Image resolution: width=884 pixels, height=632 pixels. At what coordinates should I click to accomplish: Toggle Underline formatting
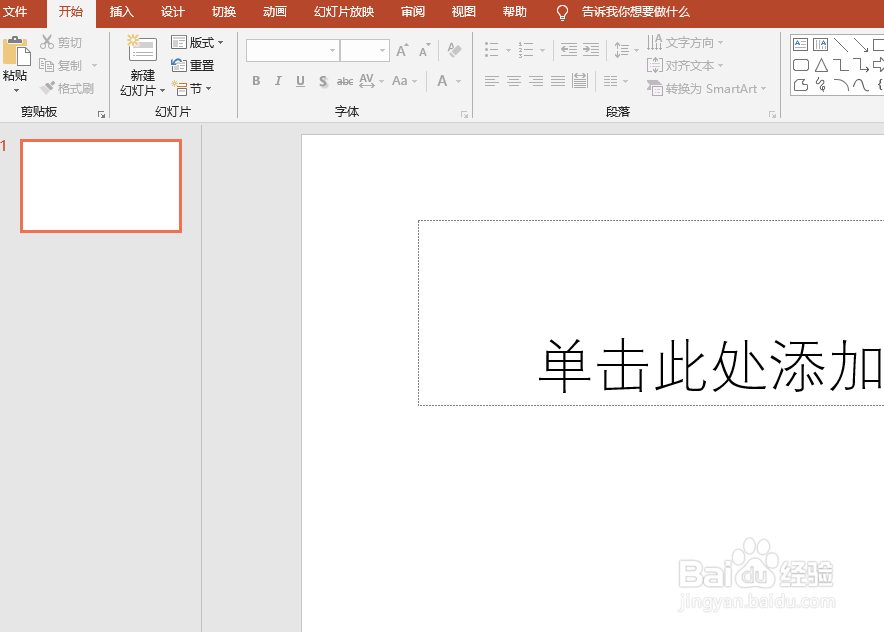pos(300,81)
